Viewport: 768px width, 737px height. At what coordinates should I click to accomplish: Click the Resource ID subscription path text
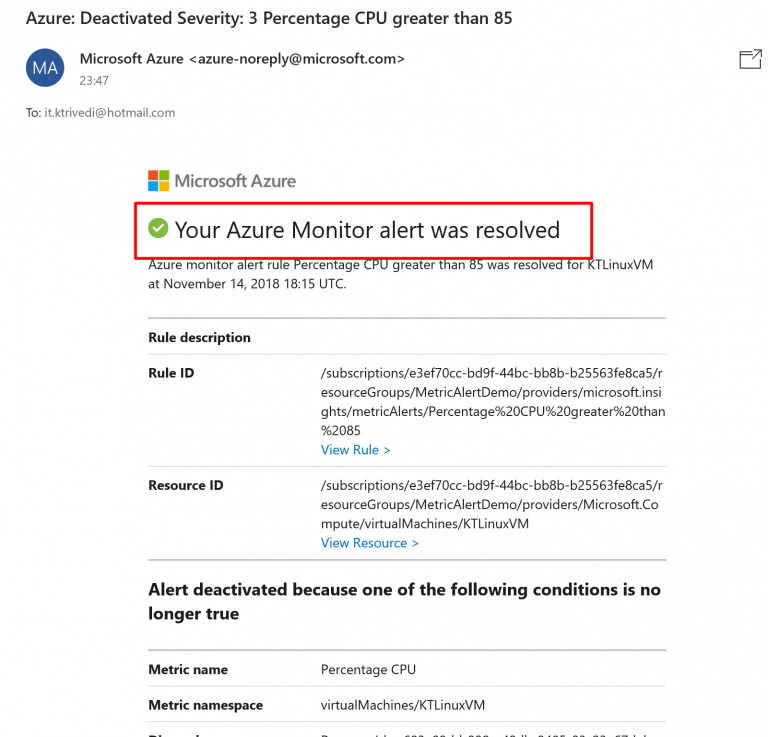(492, 504)
